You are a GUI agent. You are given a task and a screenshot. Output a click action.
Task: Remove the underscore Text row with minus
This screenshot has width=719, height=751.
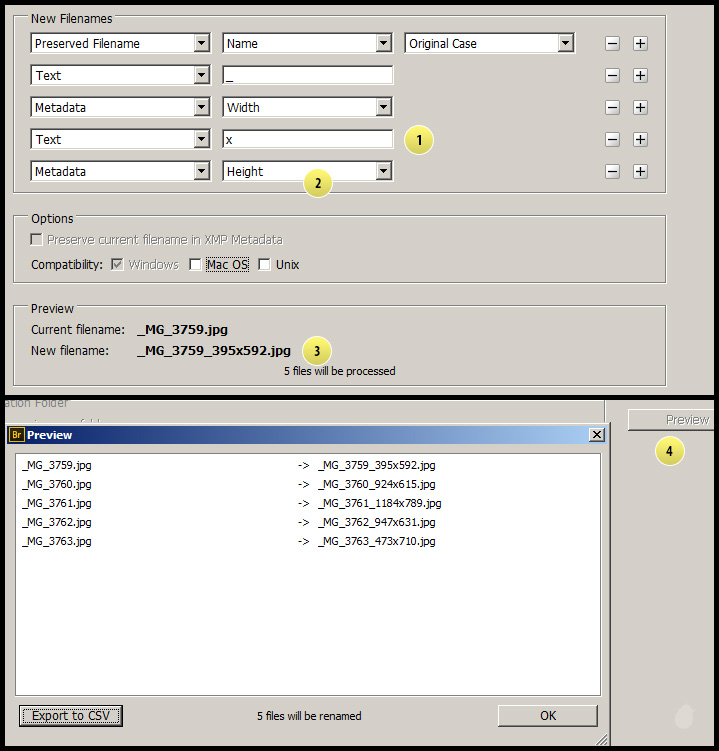[612, 76]
